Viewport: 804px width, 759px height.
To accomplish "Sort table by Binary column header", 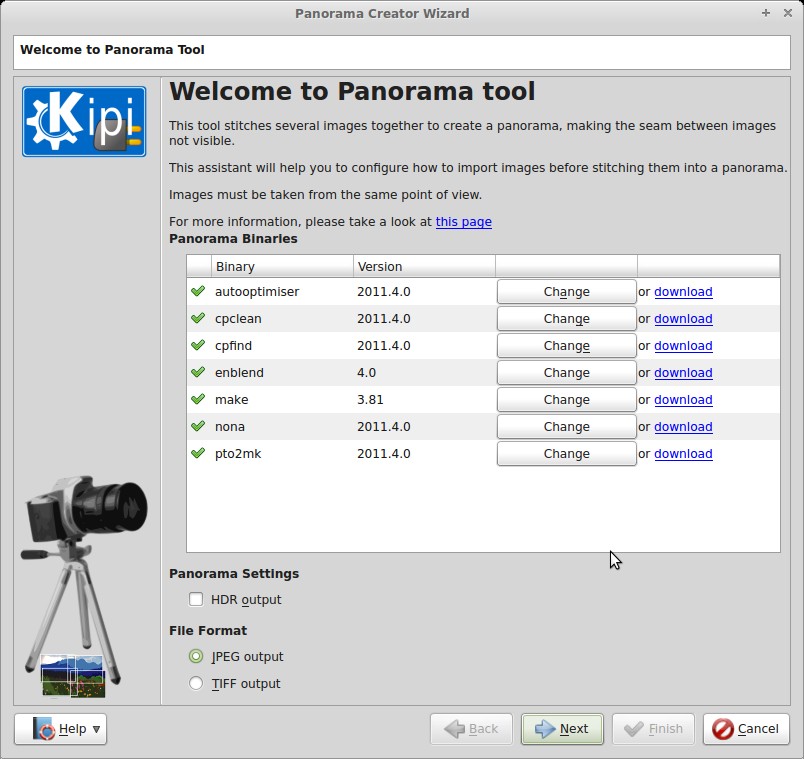I will pyautogui.click(x=282, y=266).
